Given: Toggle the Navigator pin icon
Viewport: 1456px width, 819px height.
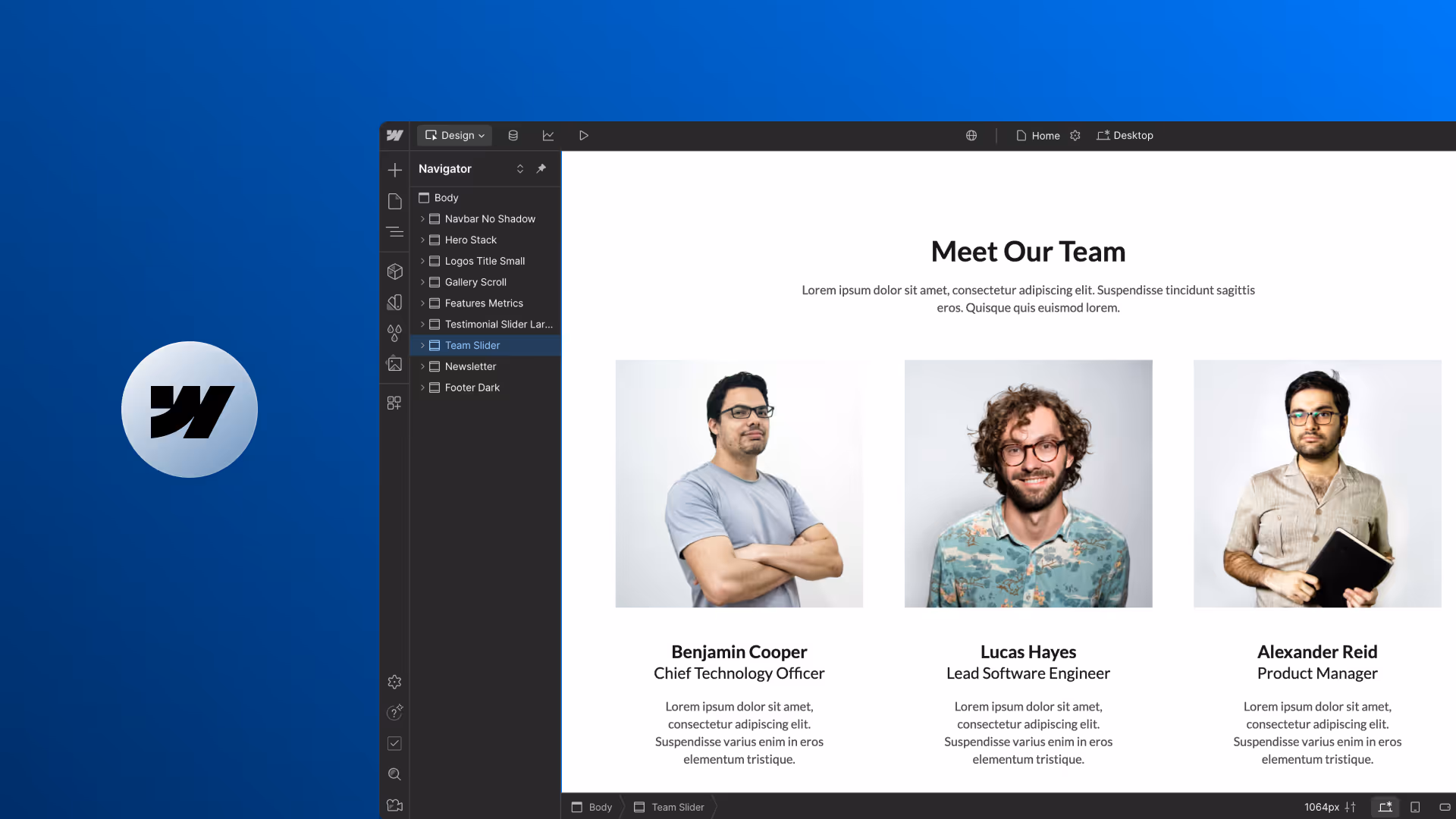Looking at the screenshot, I should pyautogui.click(x=541, y=168).
